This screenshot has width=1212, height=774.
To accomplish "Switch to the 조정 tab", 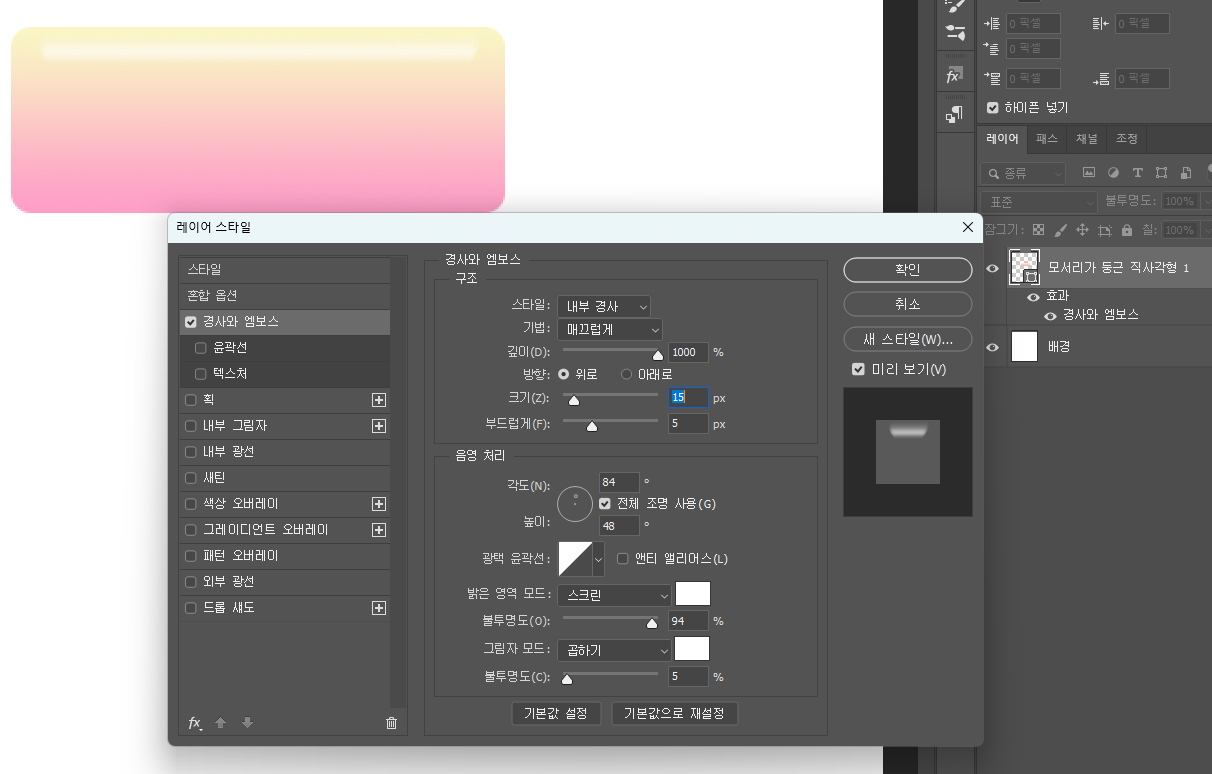I will point(1127,139).
